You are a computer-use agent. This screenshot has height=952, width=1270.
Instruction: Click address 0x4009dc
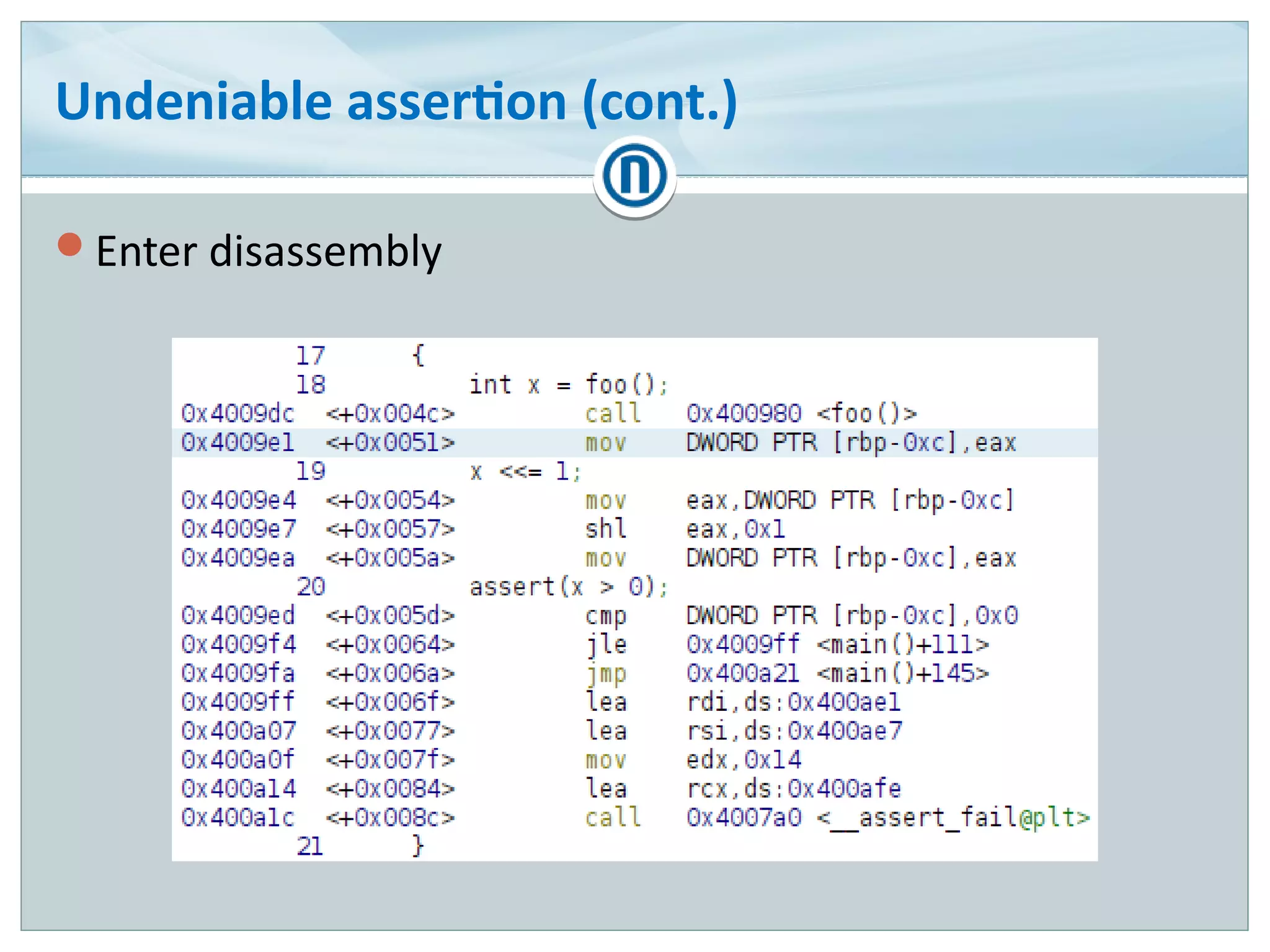[238, 413]
